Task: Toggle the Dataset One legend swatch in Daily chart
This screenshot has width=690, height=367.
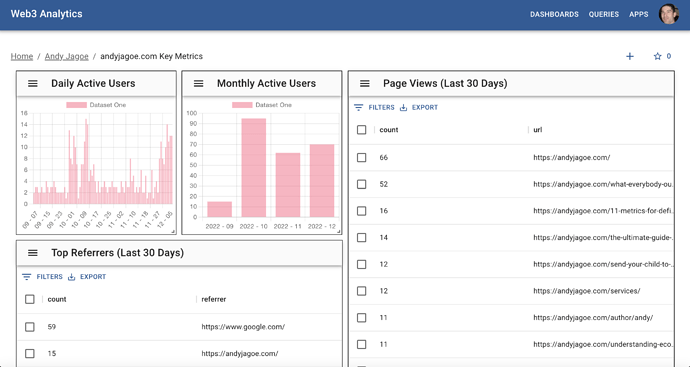Action: [x=76, y=105]
